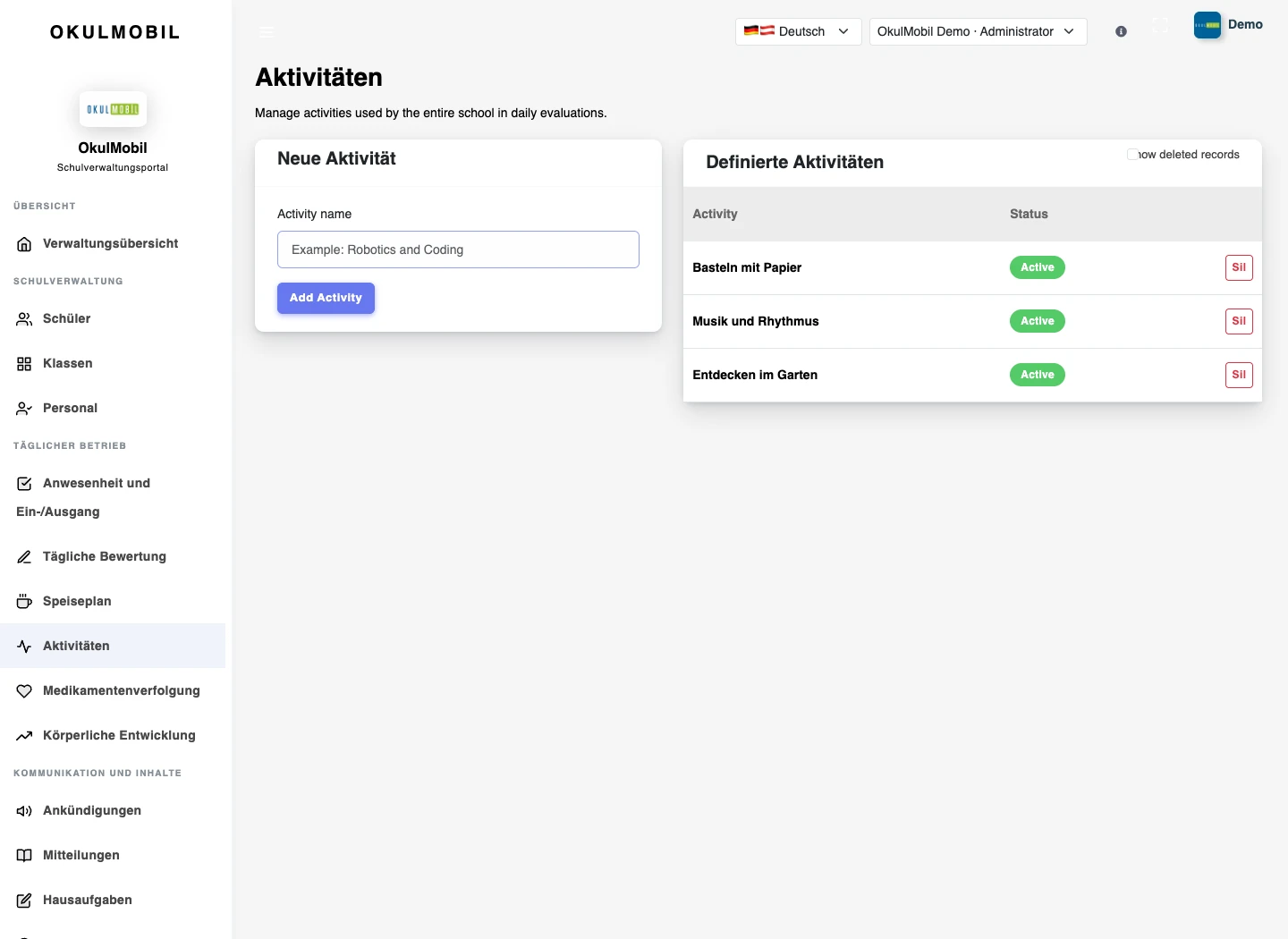
Task: Click the OkulMobil school logo image
Action: click(113, 109)
